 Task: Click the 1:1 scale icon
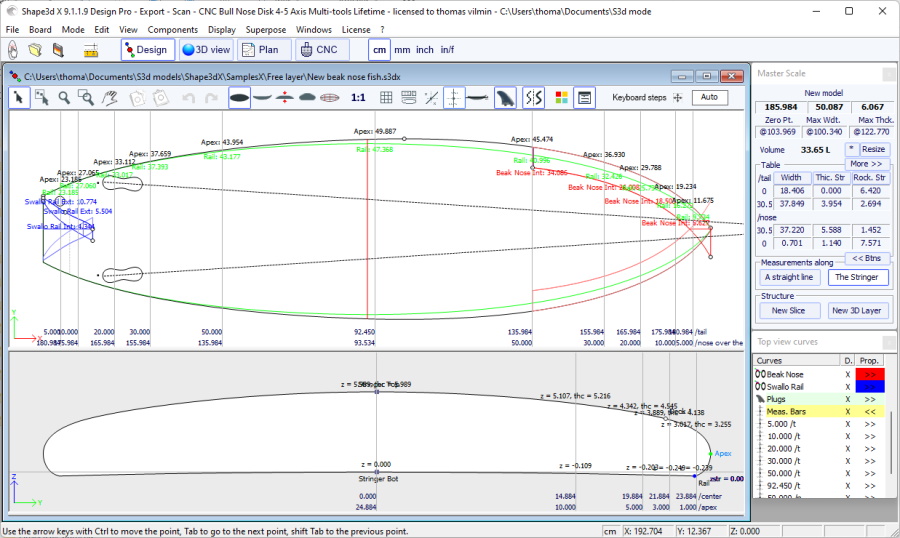click(x=358, y=97)
